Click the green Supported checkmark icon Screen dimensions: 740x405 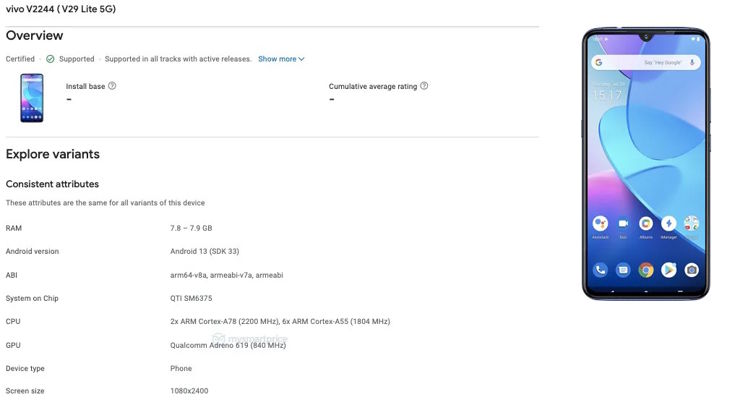click(50, 59)
